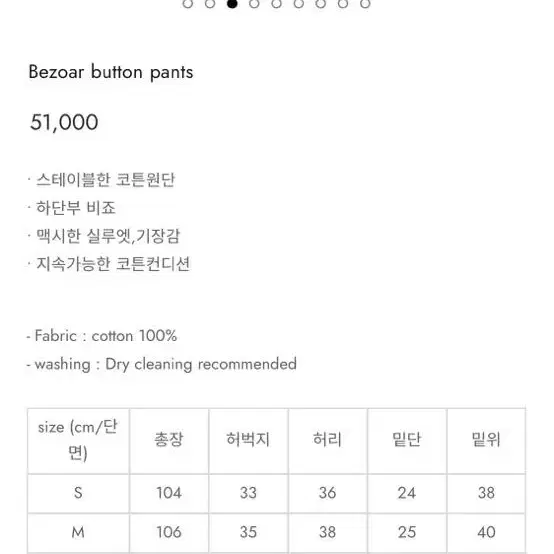Select the second carousel dot
This screenshot has width=554, height=554.
point(210,4)
